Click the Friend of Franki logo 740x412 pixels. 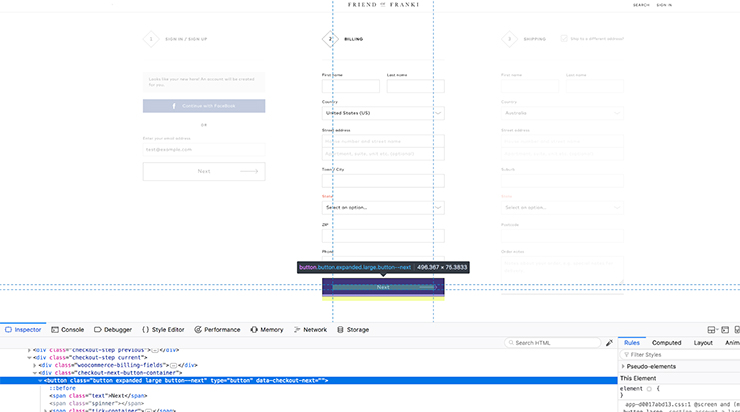pos(383,5)
